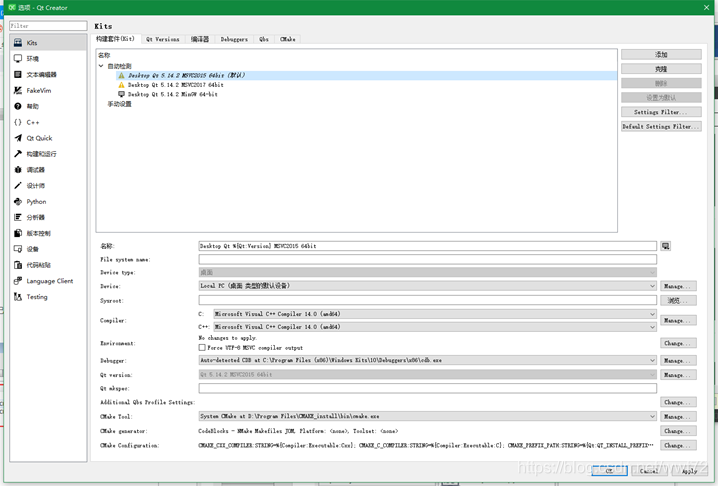Open the CMake Tool dropdown
718x486 pixels.
427,416
